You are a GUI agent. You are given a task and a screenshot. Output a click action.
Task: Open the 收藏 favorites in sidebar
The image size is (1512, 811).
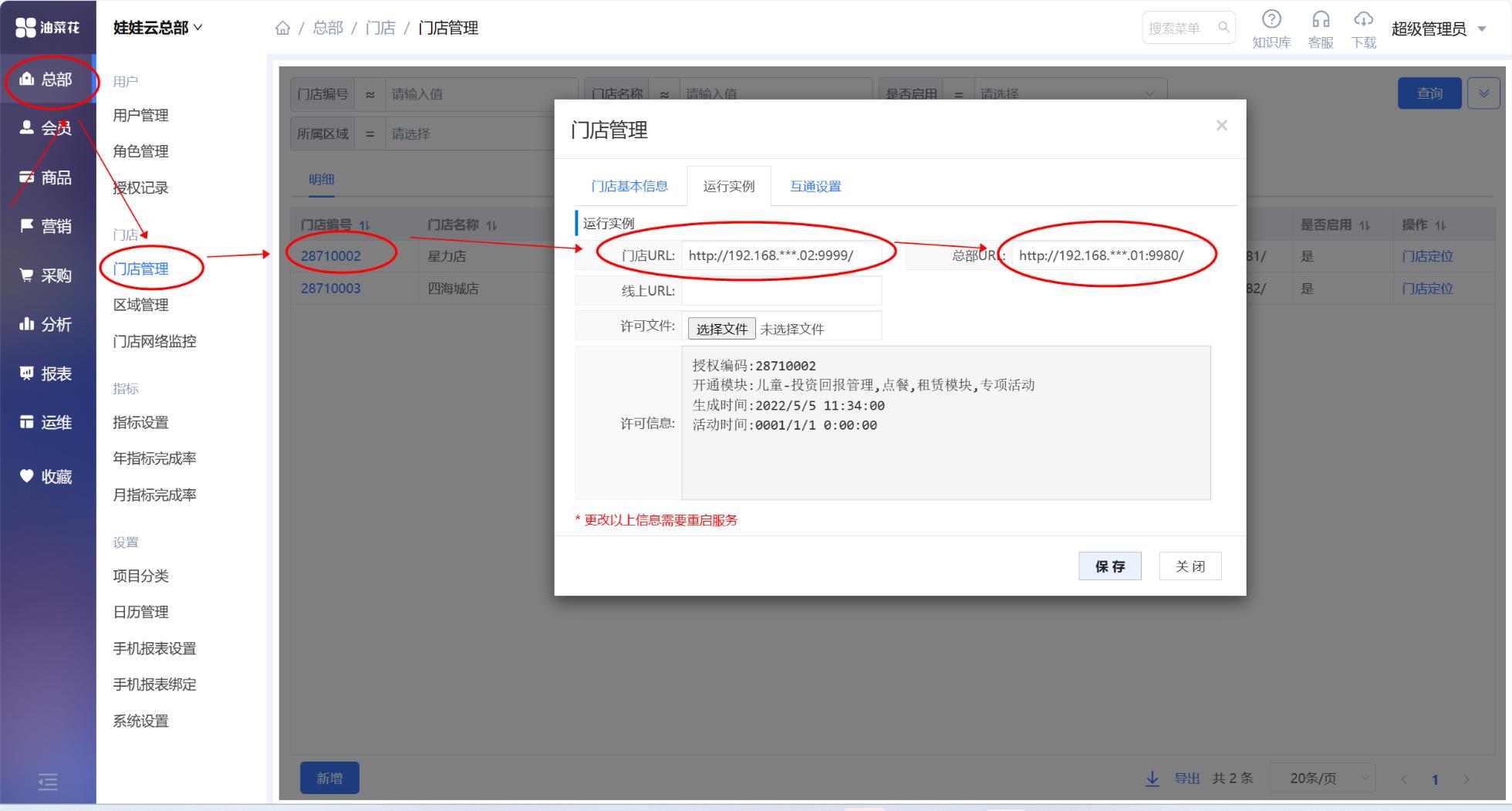46,477
